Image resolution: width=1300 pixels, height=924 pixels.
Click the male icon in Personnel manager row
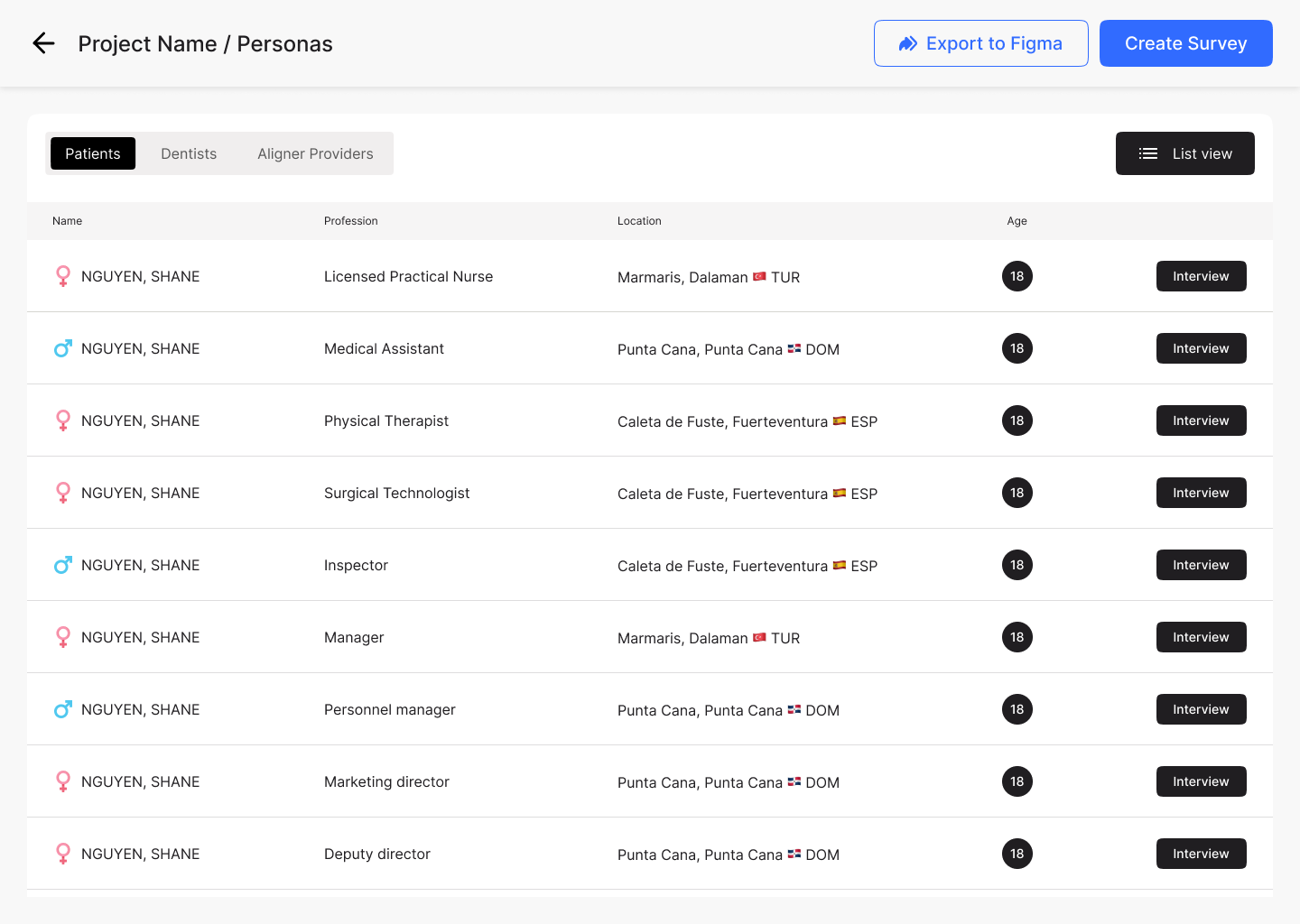tap(63, 709)
